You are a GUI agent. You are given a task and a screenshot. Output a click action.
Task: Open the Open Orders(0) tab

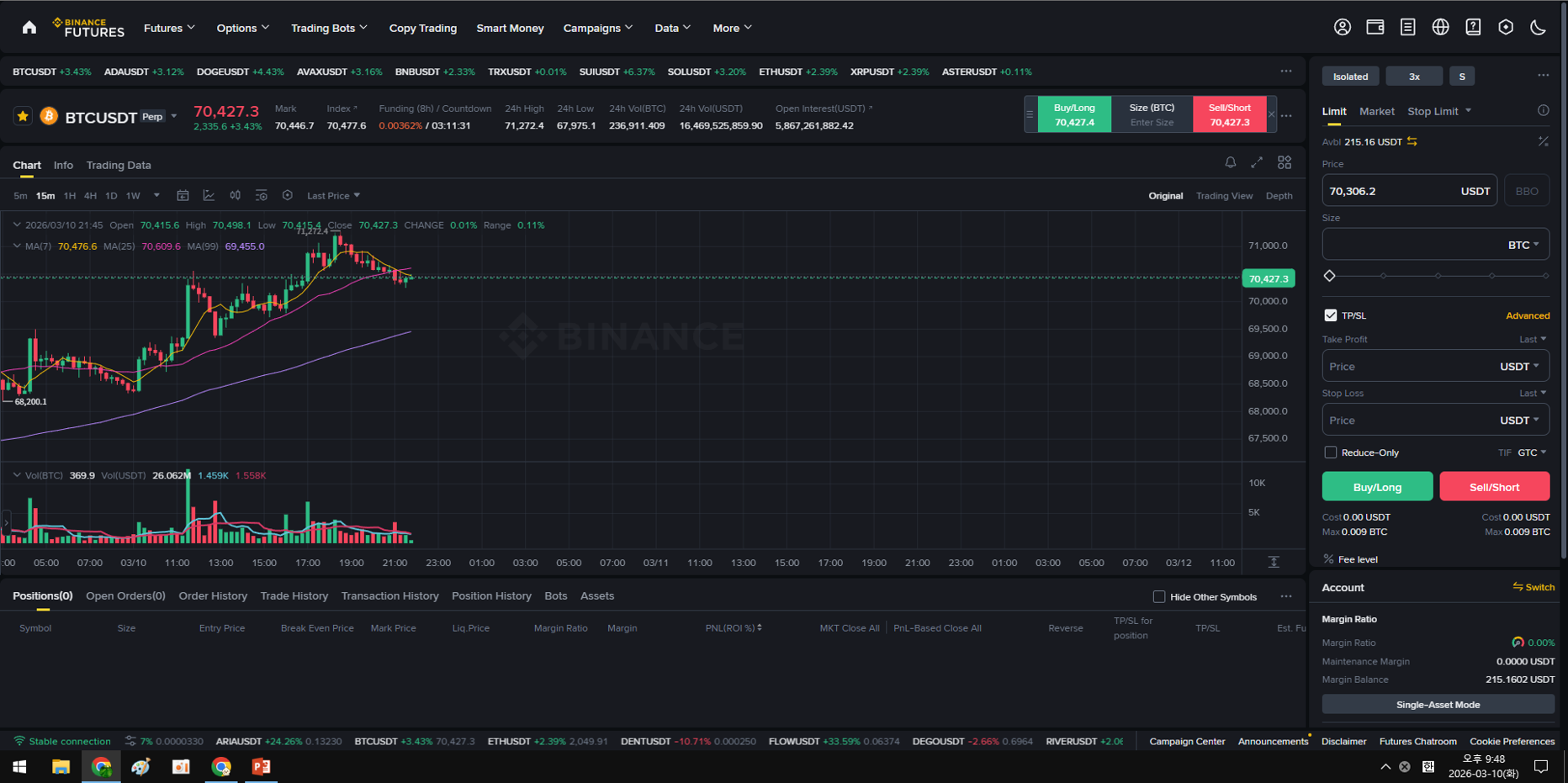click(x=125, y=595)
